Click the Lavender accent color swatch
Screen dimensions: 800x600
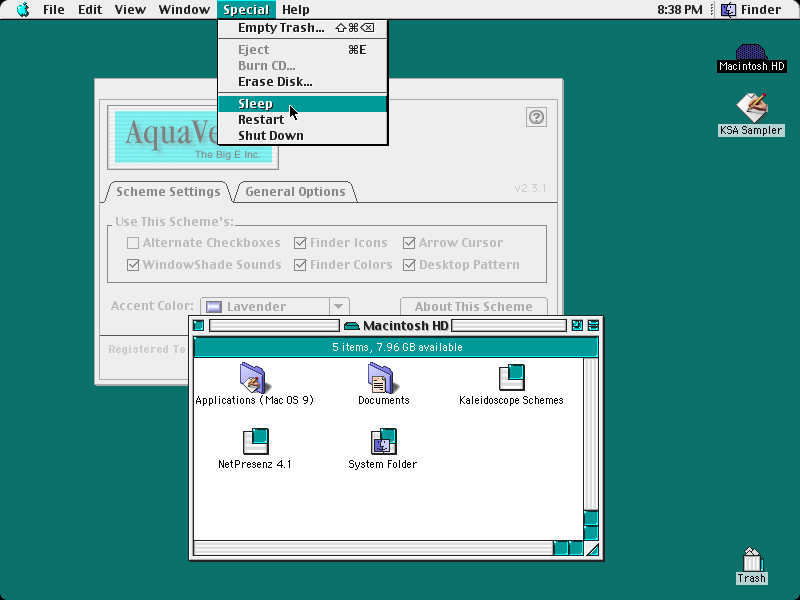214,307
